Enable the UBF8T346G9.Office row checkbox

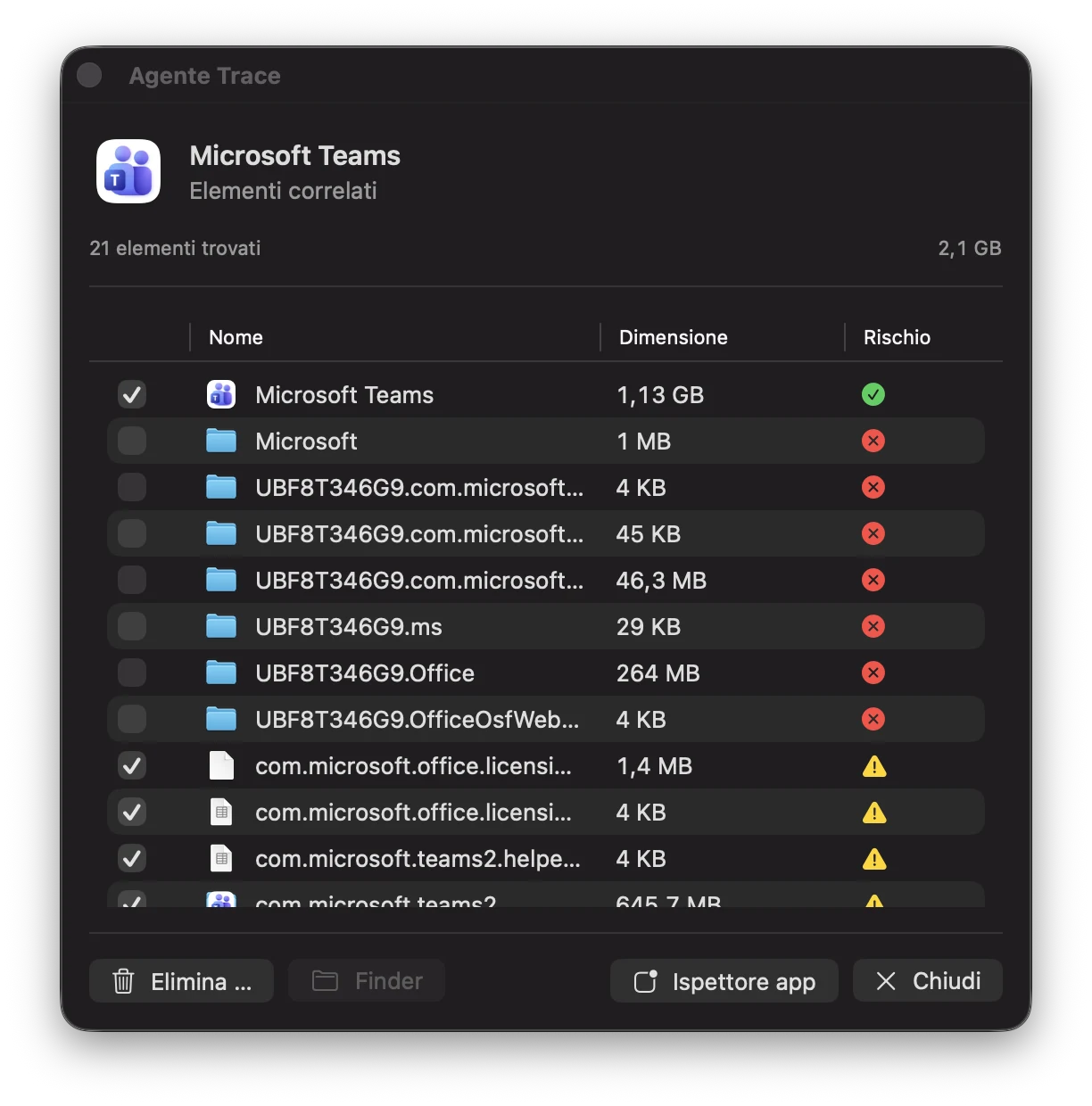pos(132,673)
